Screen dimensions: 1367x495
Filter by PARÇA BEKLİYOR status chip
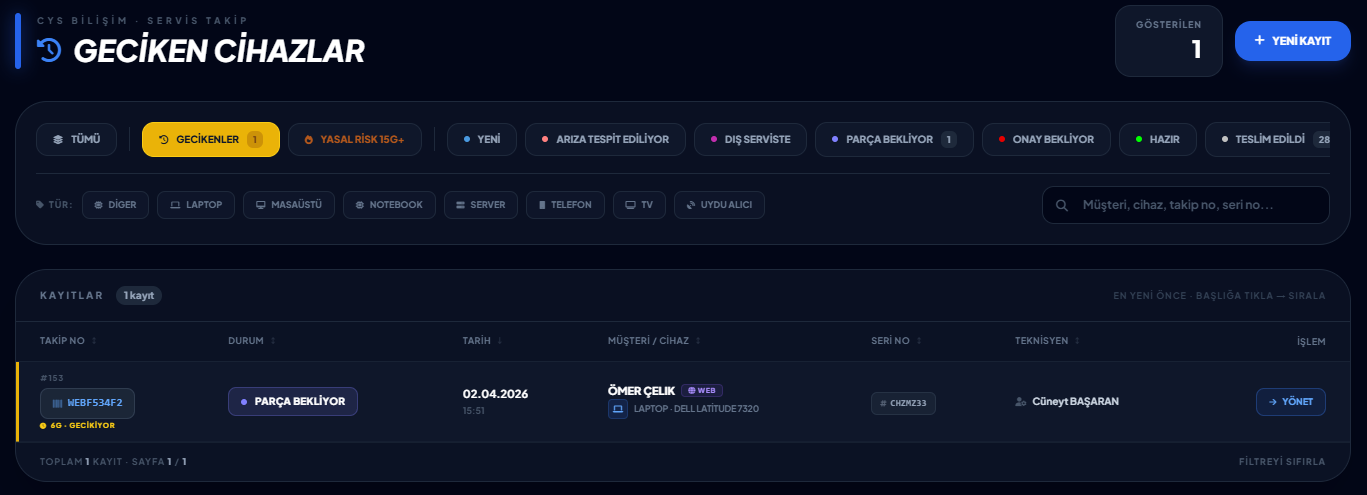tap(893, 139)
